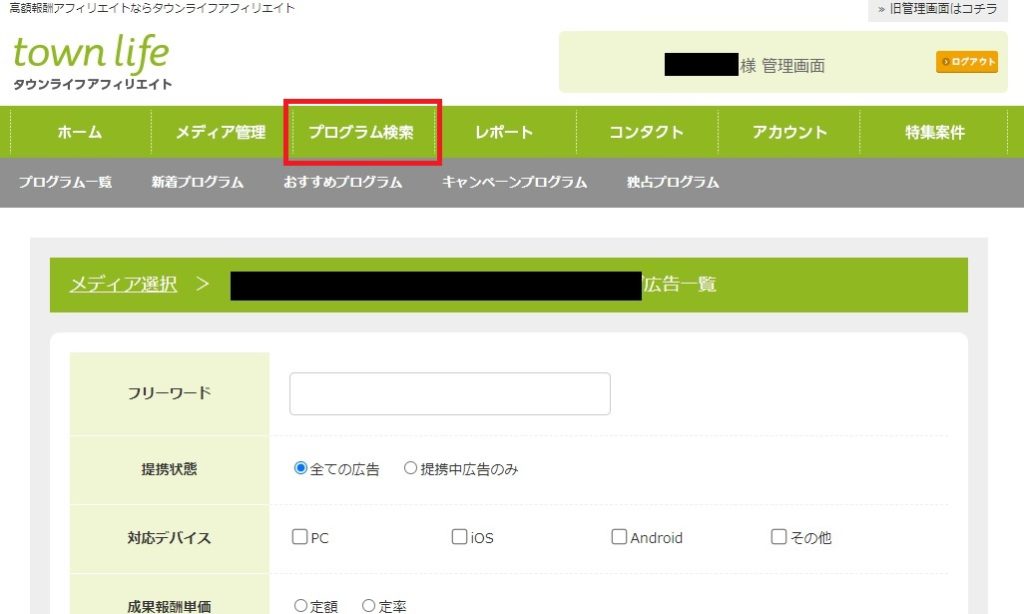
Task: Select the 定率 radio button
Action: tap(368, 606)
